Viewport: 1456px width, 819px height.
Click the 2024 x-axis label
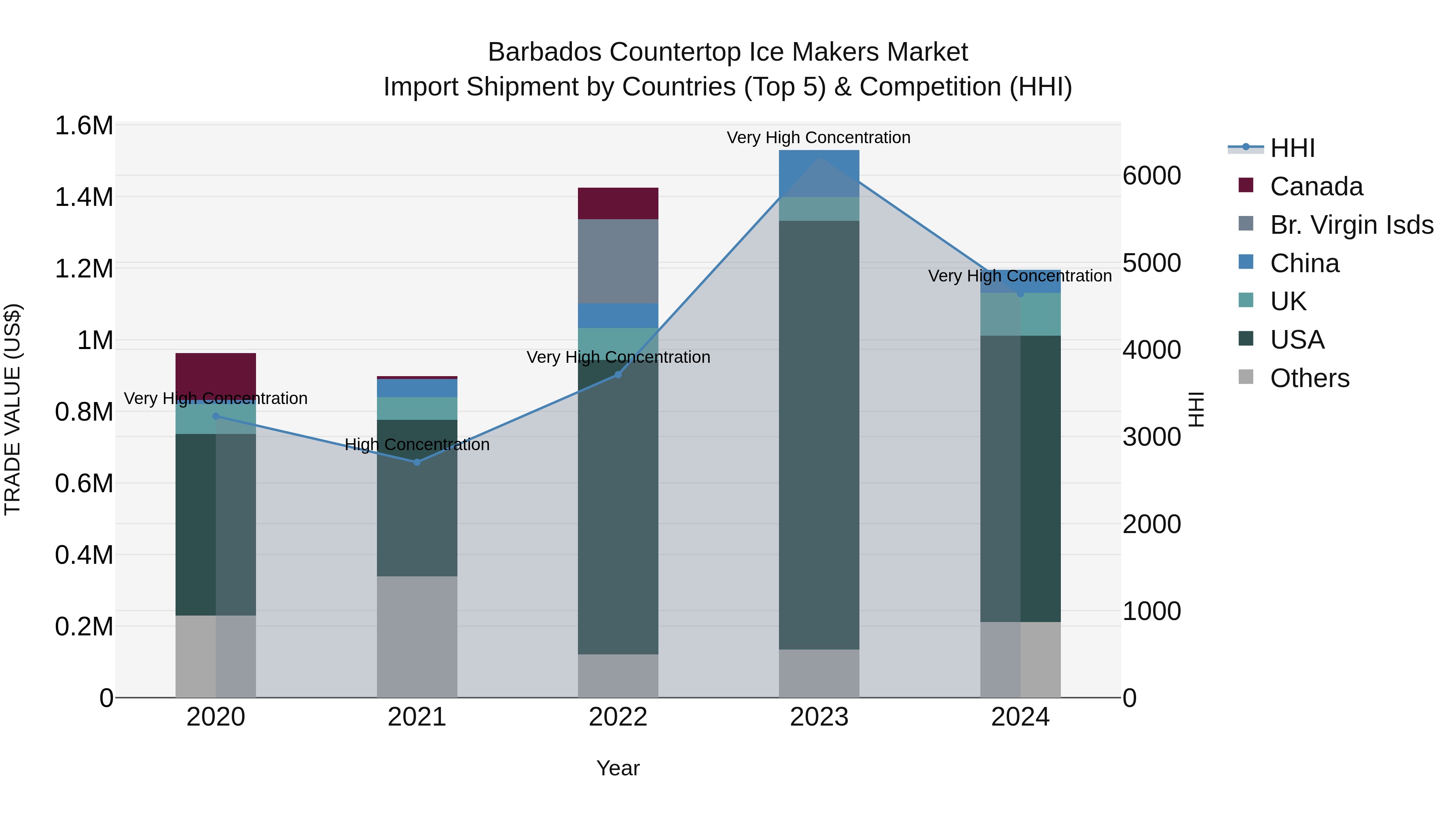point(1020,717)
